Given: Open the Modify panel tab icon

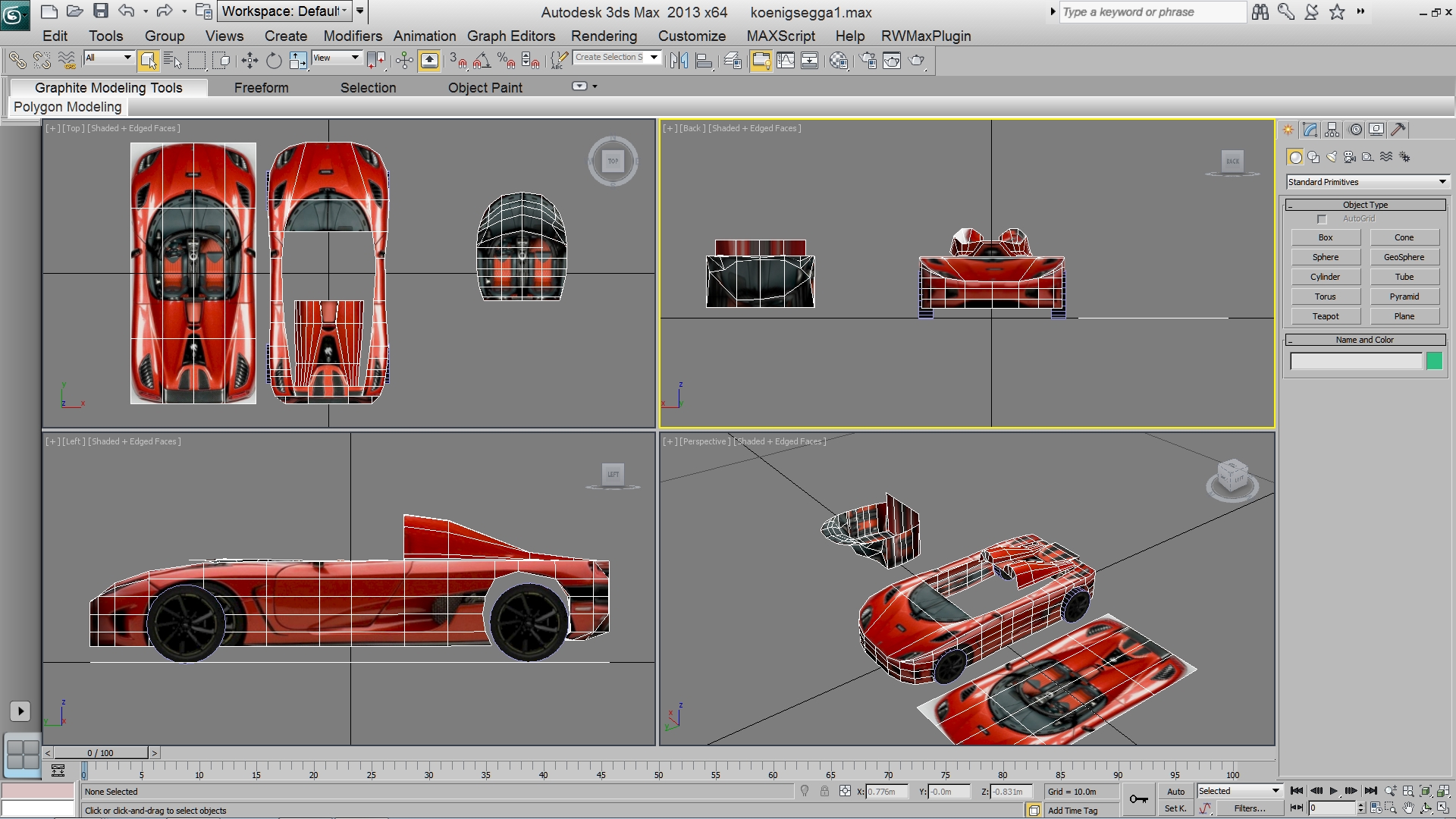Looking at the screenshot, I should tap(1310, 130).
